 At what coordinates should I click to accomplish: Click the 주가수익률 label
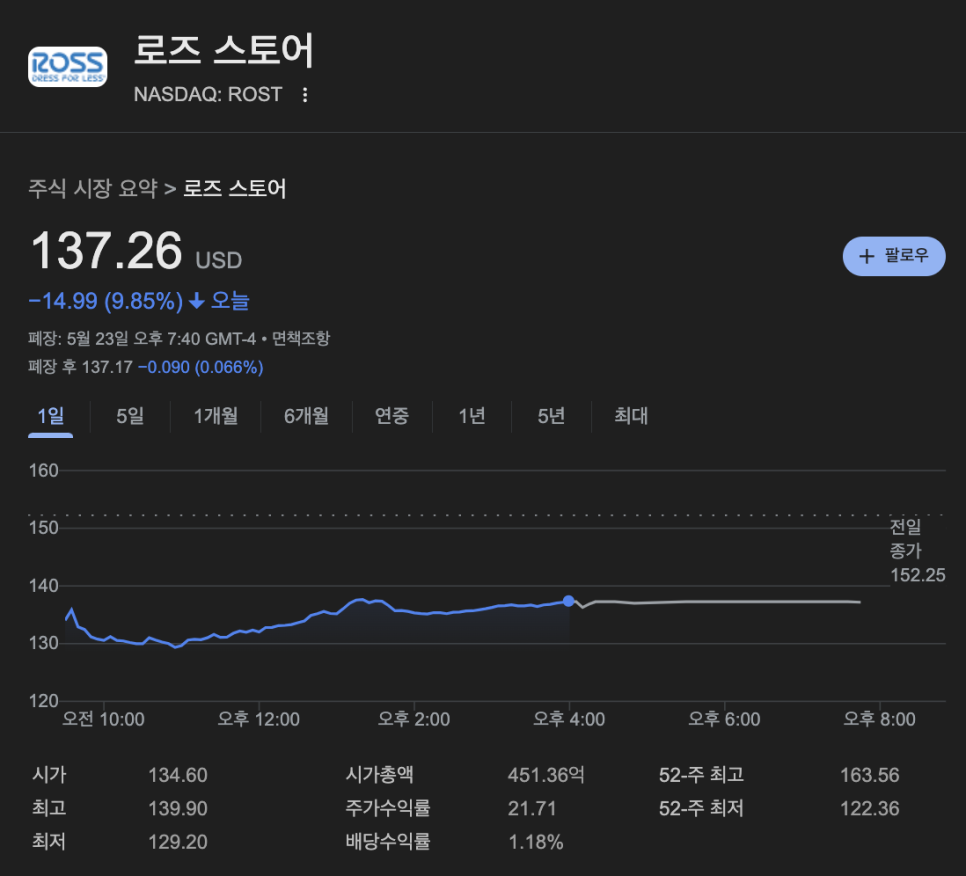[x=388, y=808]
